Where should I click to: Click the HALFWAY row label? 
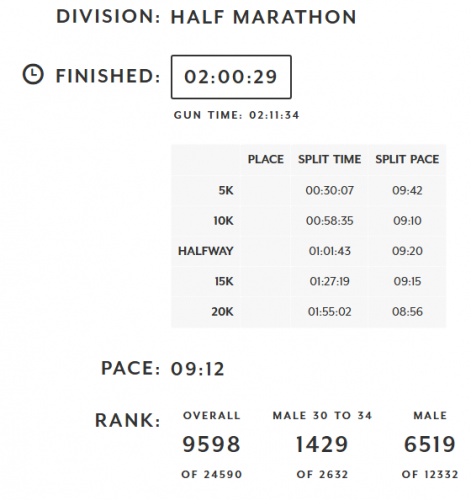click(205, 251)
